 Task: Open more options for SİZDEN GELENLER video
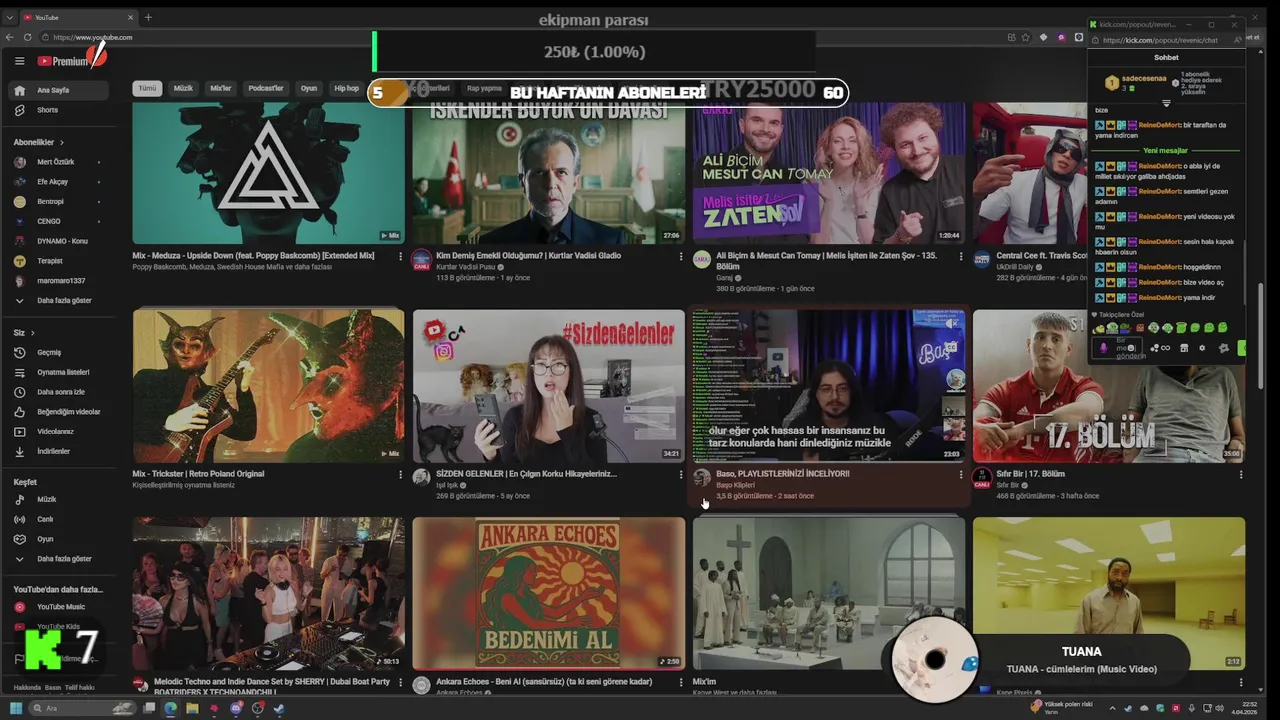pyautogui.click(x=681, y=474)
